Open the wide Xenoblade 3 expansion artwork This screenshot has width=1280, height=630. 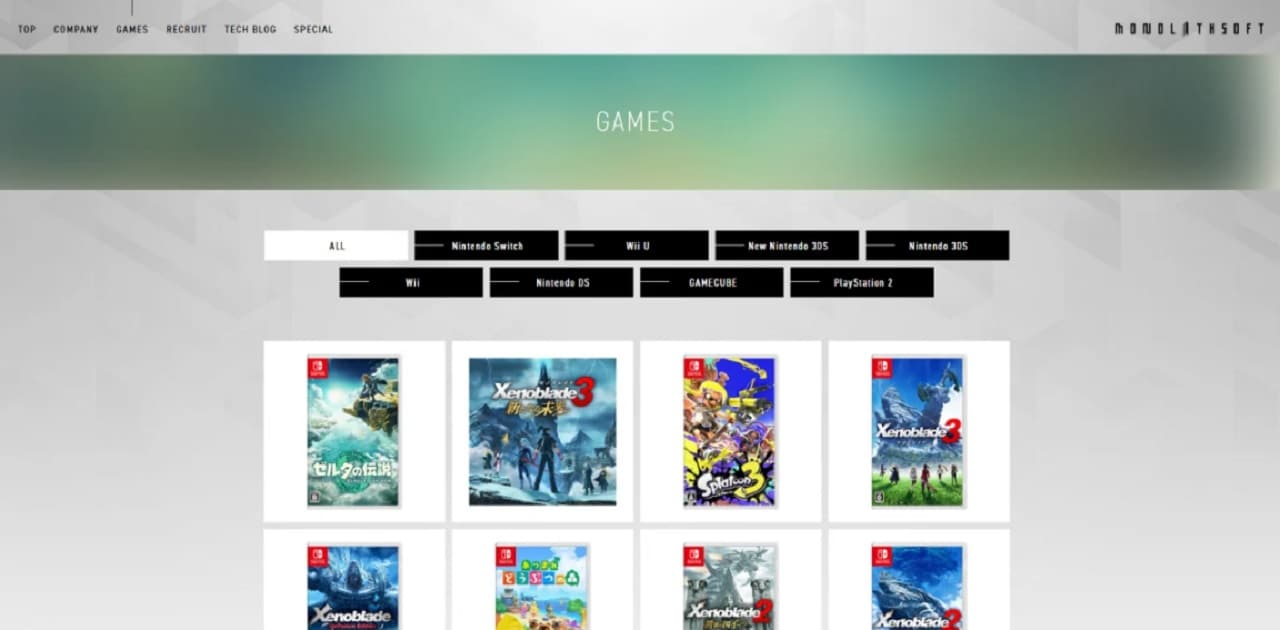point(542,432)
